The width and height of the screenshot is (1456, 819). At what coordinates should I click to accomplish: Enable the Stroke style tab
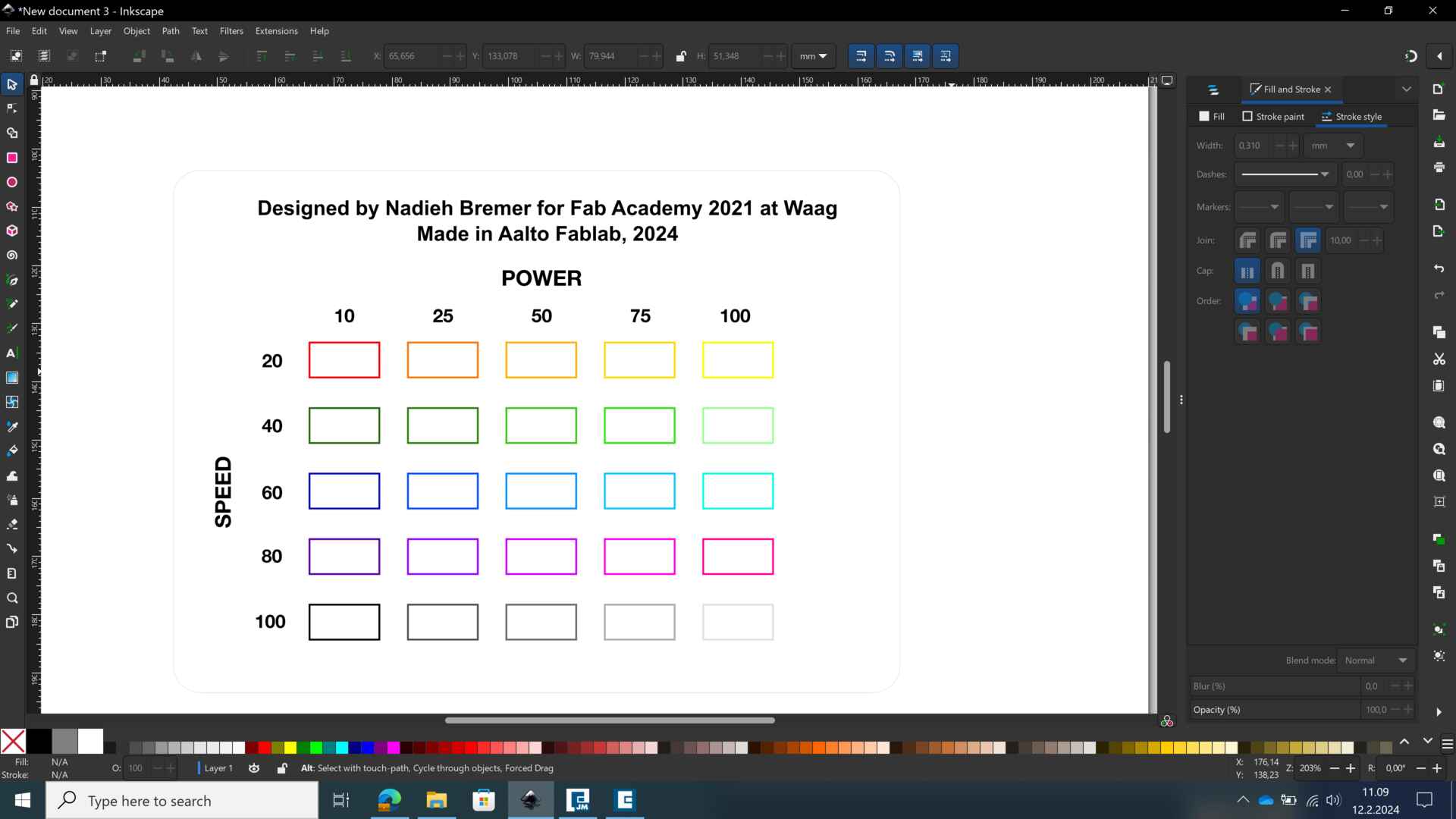click(1352, 116)
